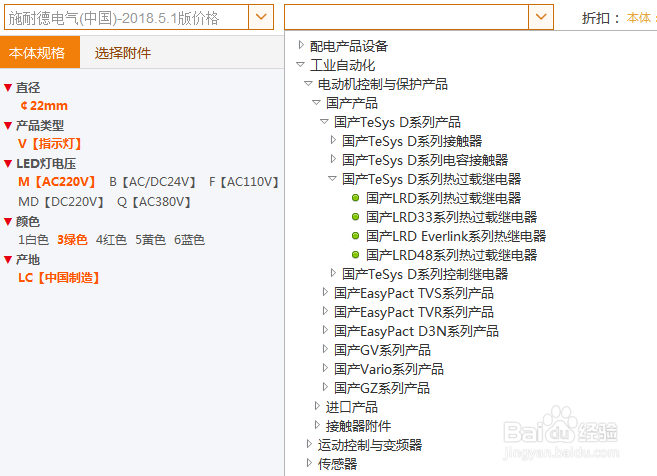Collapse the 颜色 section triangle

coord(8,221)
